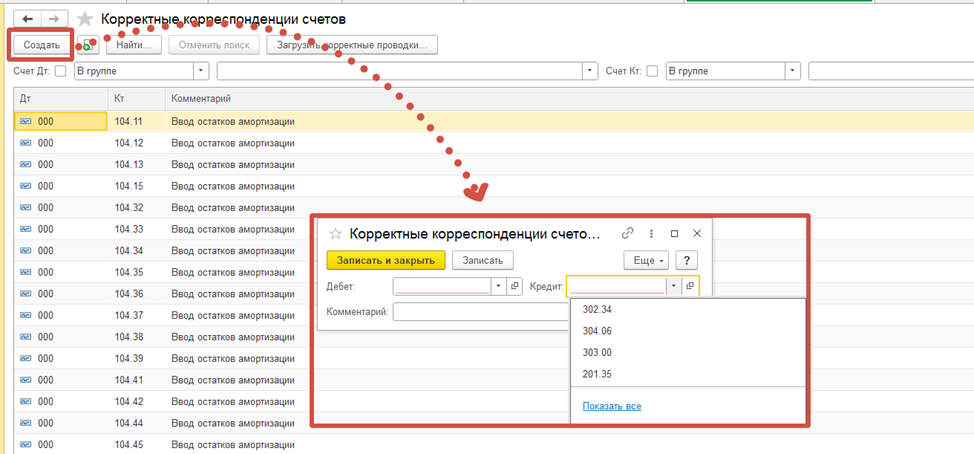The height and width of the screenshot is (454, 974).
Task: Click the star icon in dialog title
Action: 335,234
